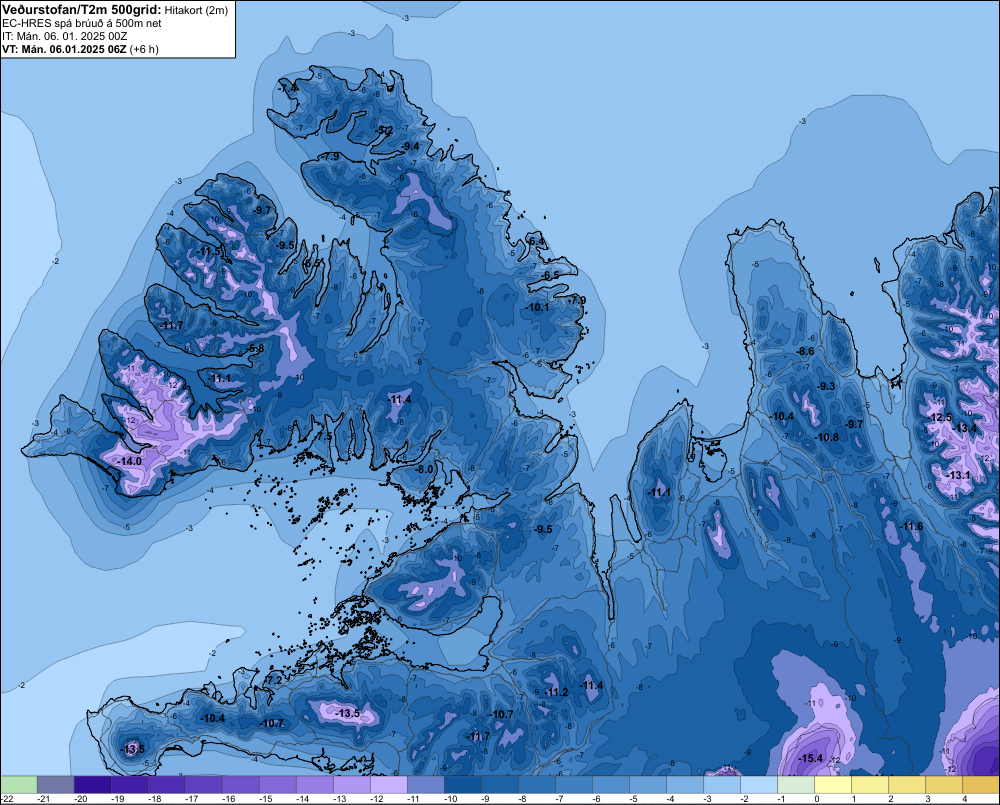Click the -8.6 temperature label
The height and width of the screenshot is (805, 1000).
(x=806, y=351)
